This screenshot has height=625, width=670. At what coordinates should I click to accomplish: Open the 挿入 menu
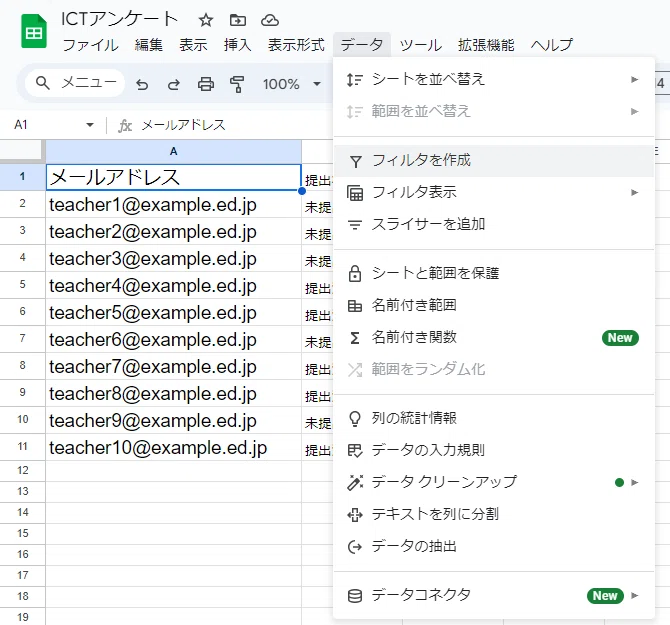point(238,45)
